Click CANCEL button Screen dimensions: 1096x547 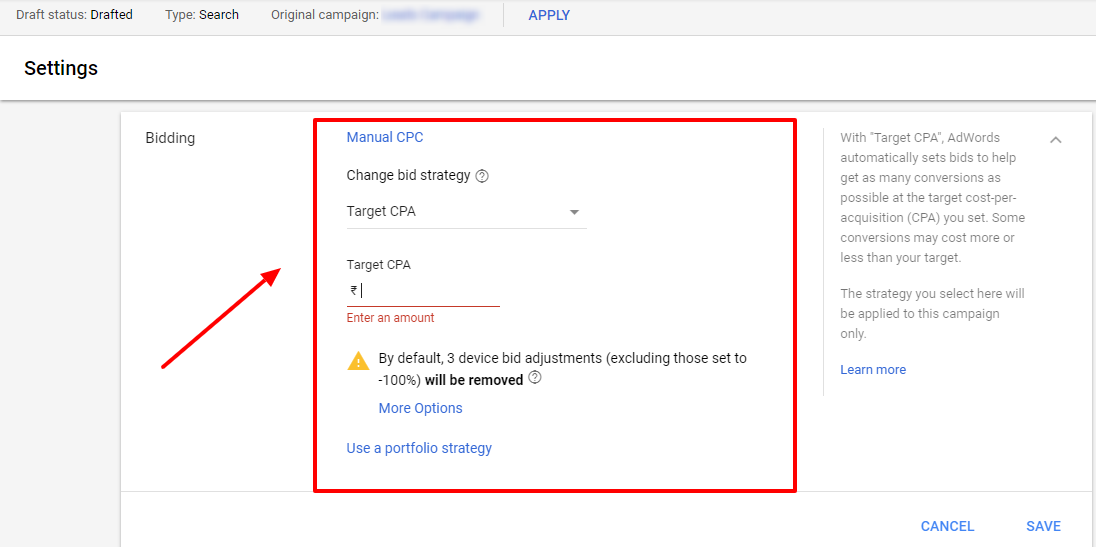(947, 526)
